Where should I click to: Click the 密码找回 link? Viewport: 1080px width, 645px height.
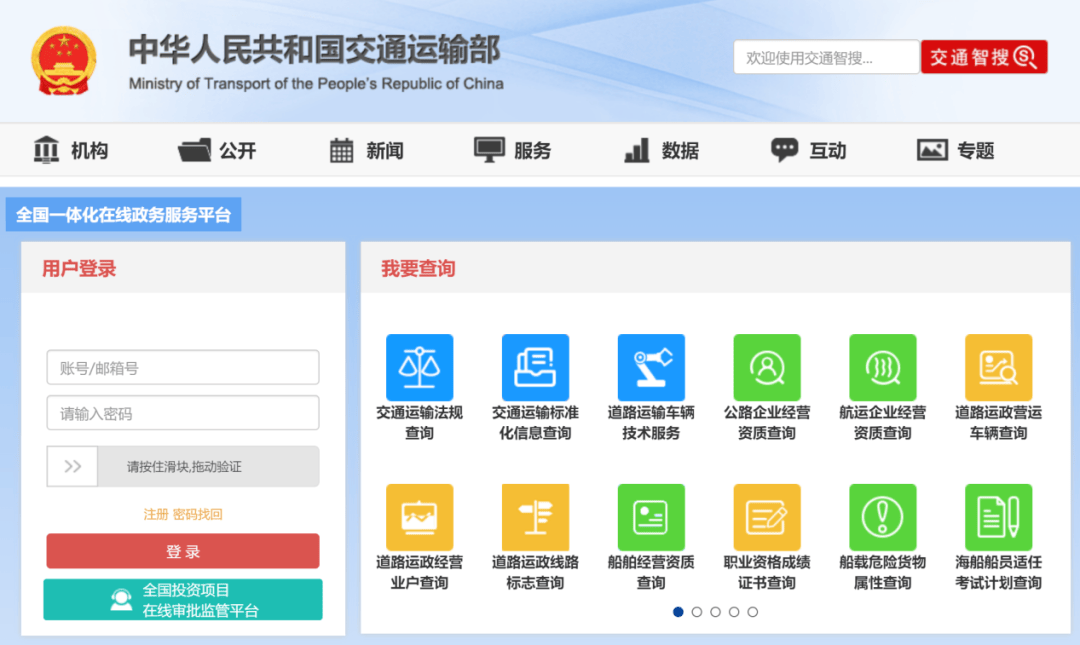(198, 514)
